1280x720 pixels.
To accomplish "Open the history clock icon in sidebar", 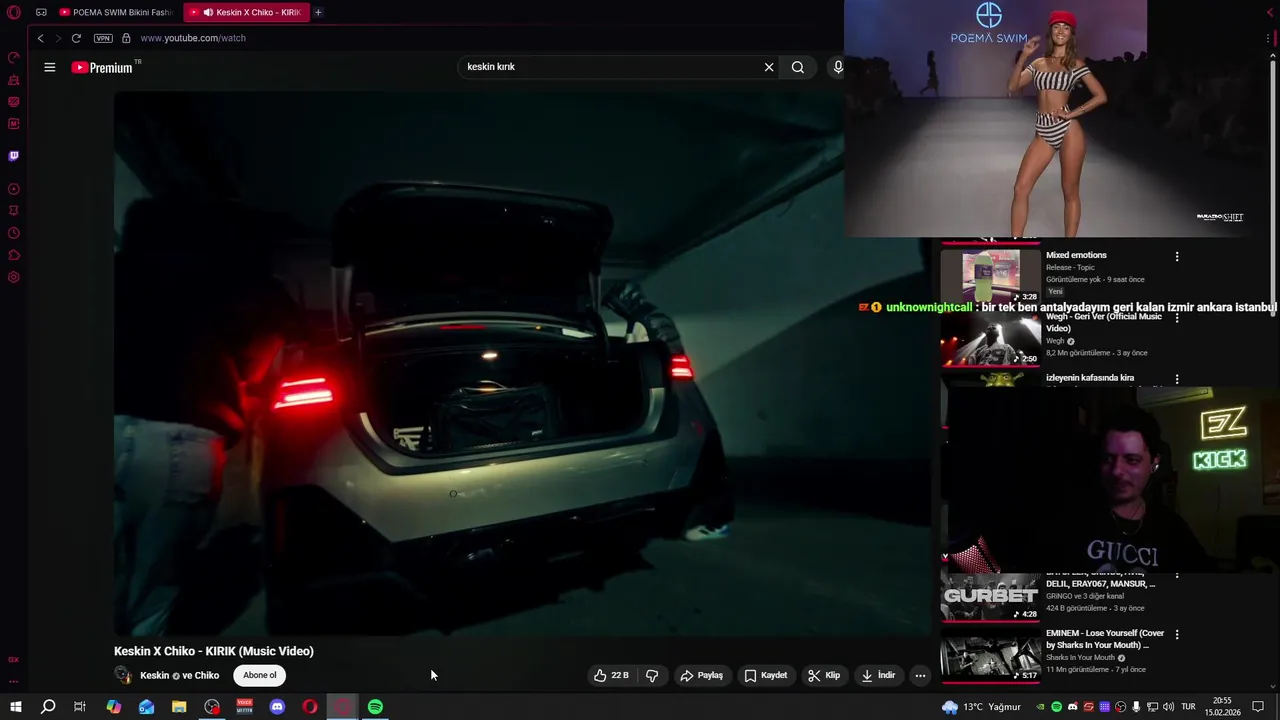I will tap(14, 233).
